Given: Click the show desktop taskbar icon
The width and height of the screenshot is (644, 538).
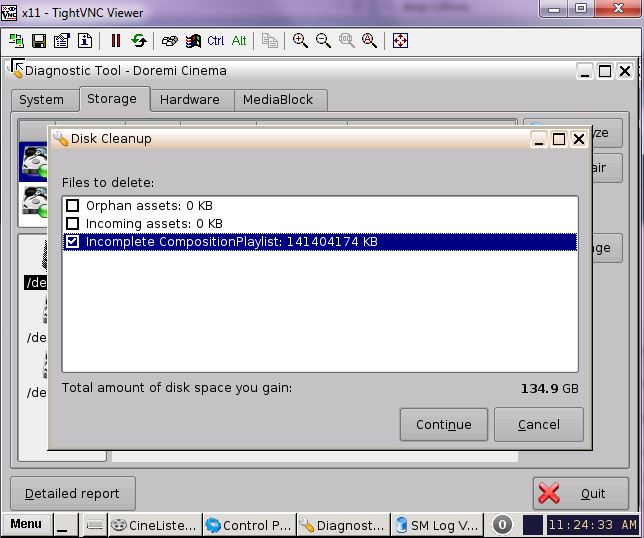Looking at the screenshot, I should point(65,524).
